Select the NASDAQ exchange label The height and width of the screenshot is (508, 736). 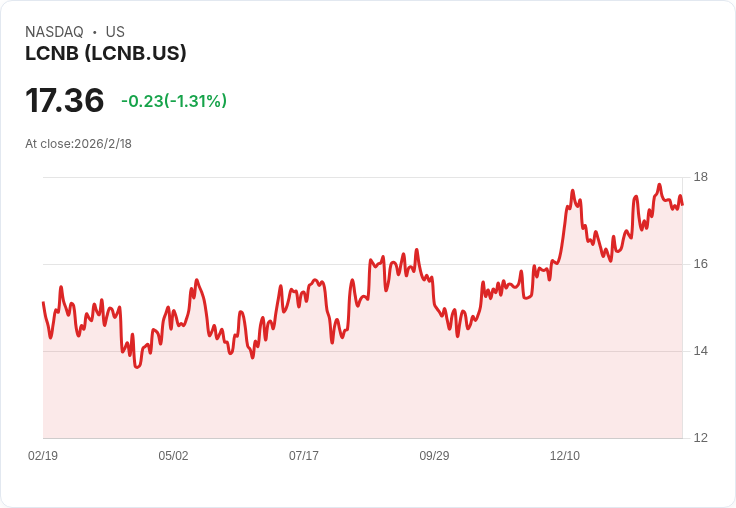pos(54,32)
